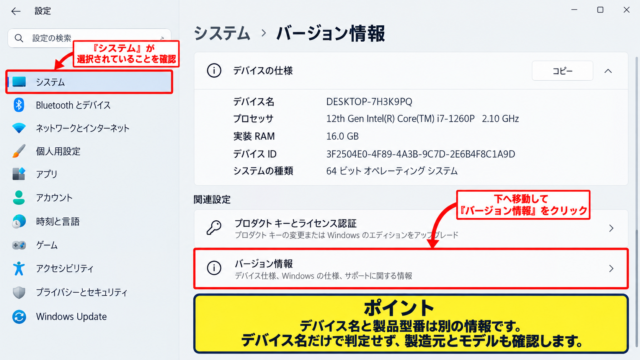Close the Settings window
The width and height of the screenshot is (640, 360).
click(627, 10)
